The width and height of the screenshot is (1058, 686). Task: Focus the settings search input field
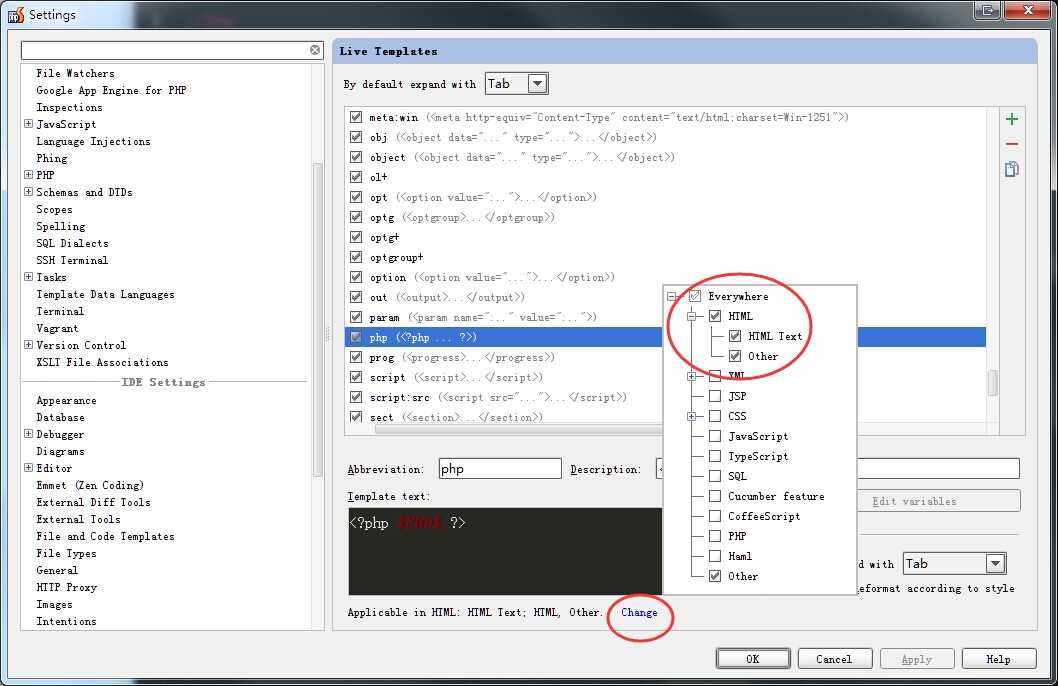pyautogui.click(x=165, y=50)
